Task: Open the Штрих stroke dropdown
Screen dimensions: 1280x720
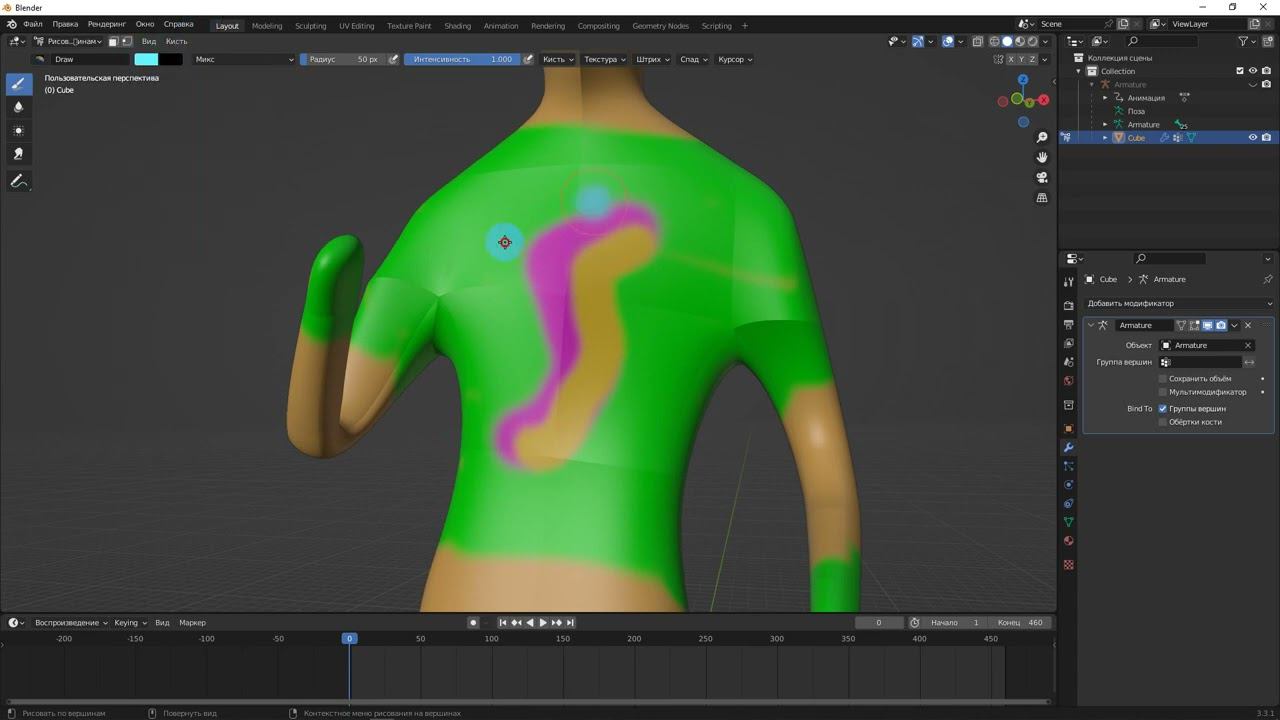Action: pos(653,59)
